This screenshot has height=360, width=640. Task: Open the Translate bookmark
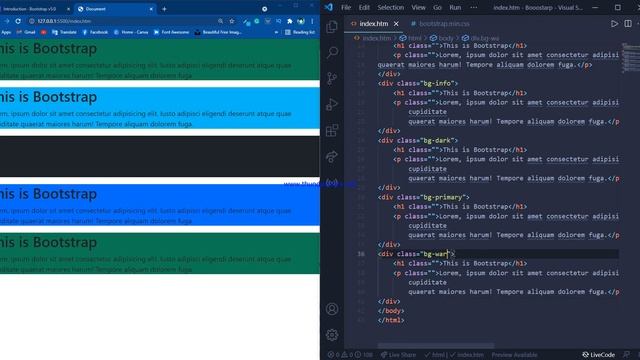point(64,32)
